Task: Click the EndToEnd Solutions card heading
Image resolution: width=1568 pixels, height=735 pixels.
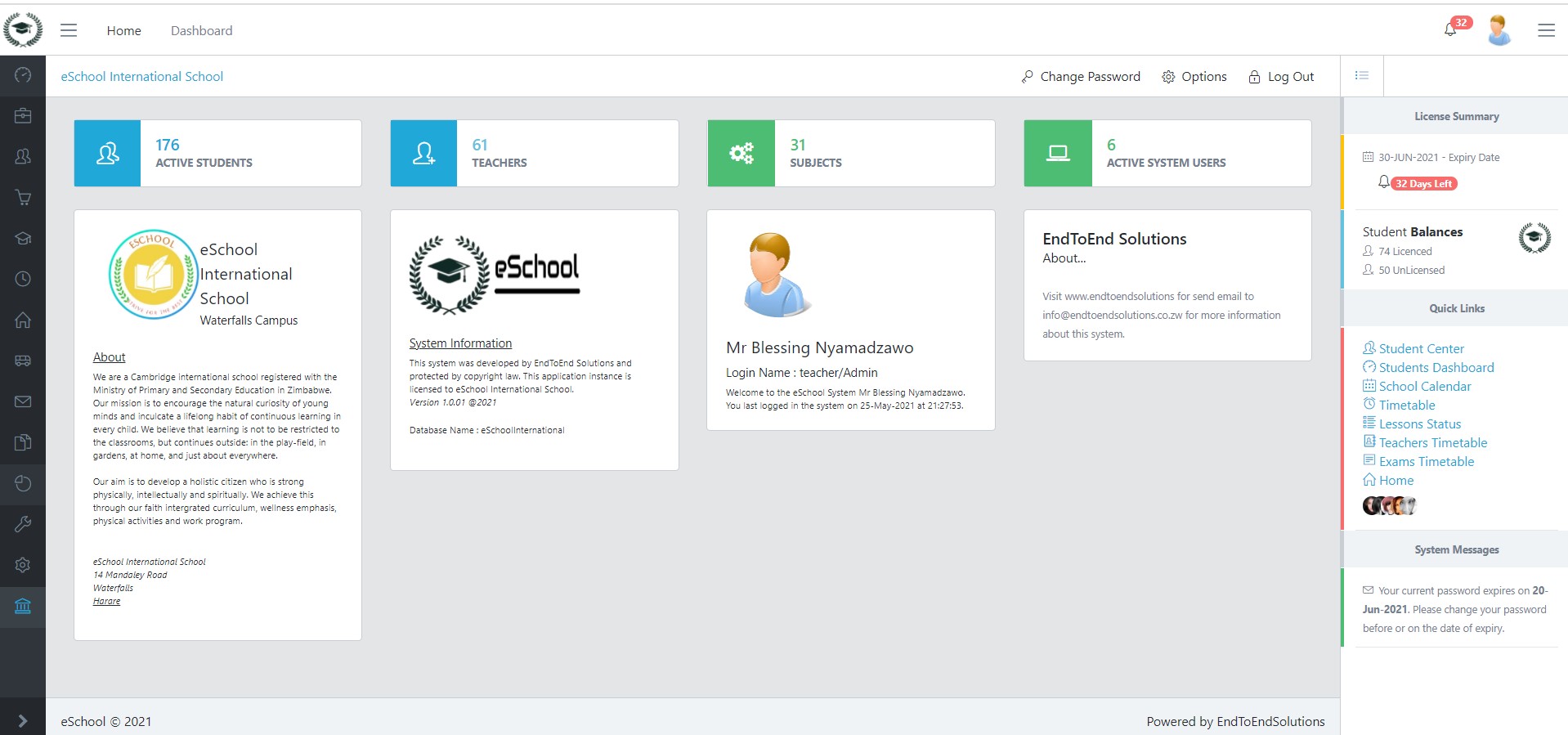Action: 1114,239
